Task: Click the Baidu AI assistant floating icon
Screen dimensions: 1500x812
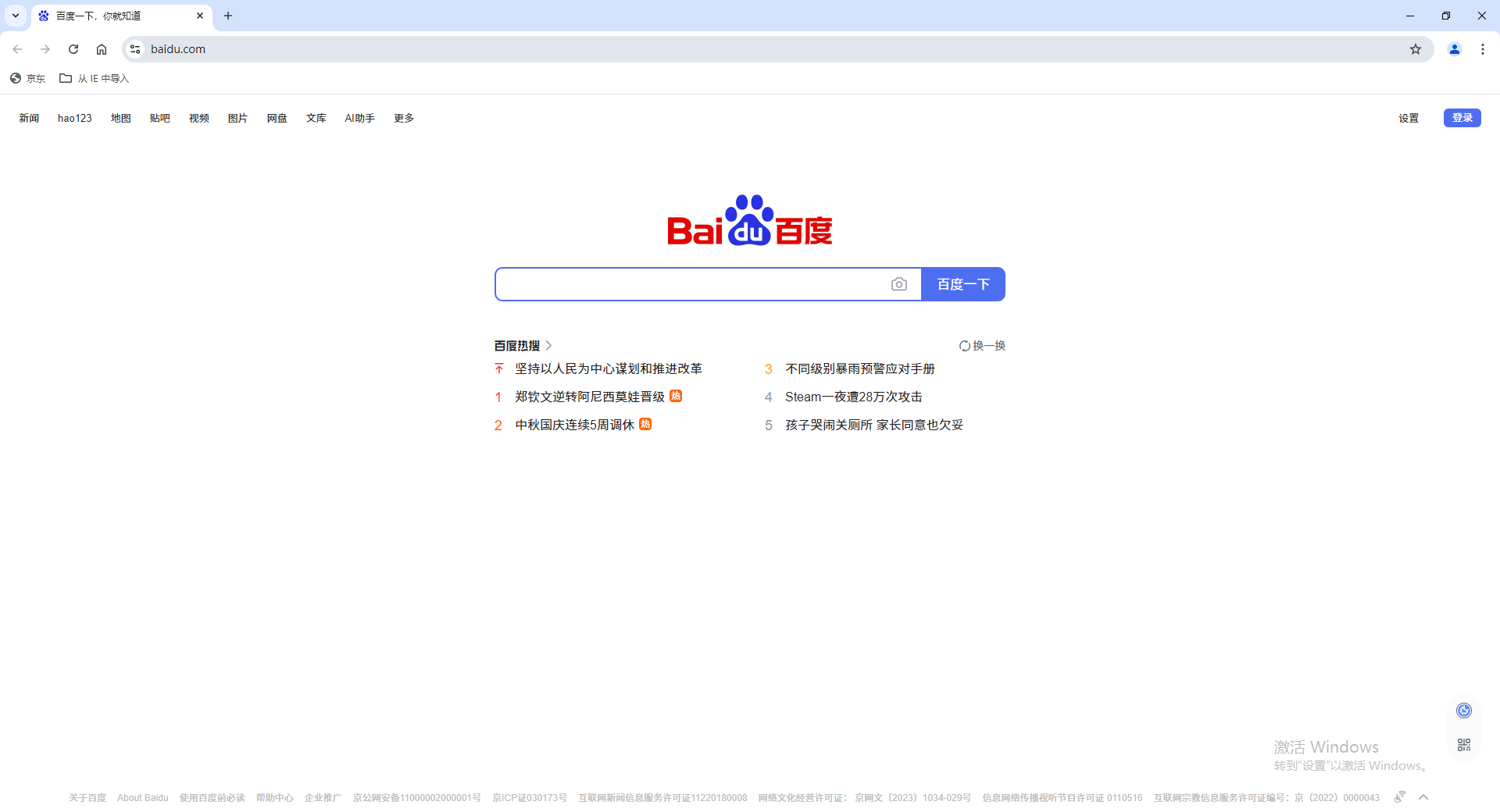Action: pyautogui.click(x=1464, y=710)
